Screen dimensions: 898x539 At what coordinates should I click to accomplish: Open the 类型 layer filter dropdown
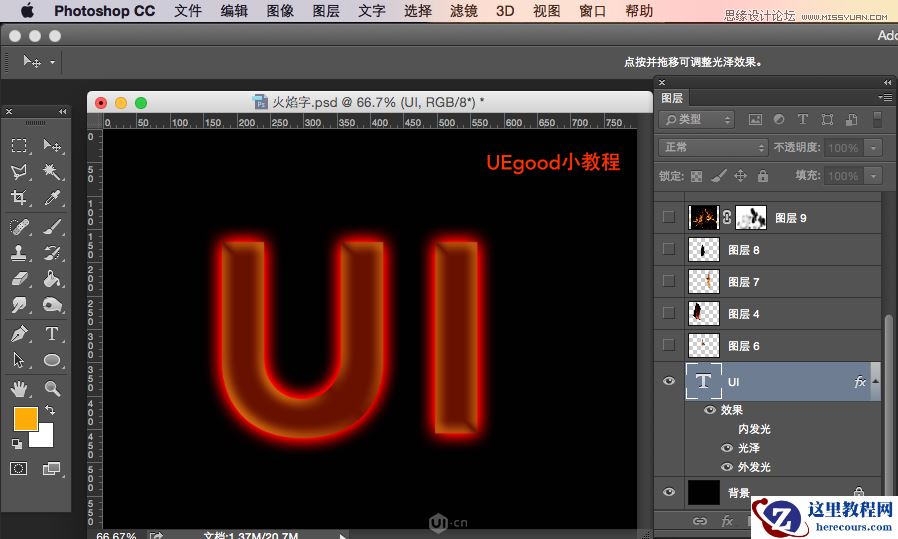click(x=696, y=119)
